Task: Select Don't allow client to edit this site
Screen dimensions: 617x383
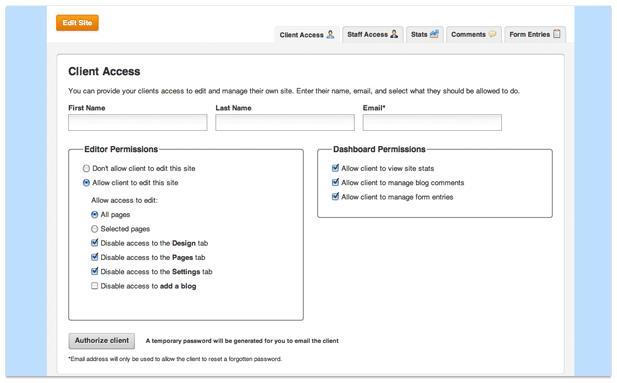Action: click(86, 168)
